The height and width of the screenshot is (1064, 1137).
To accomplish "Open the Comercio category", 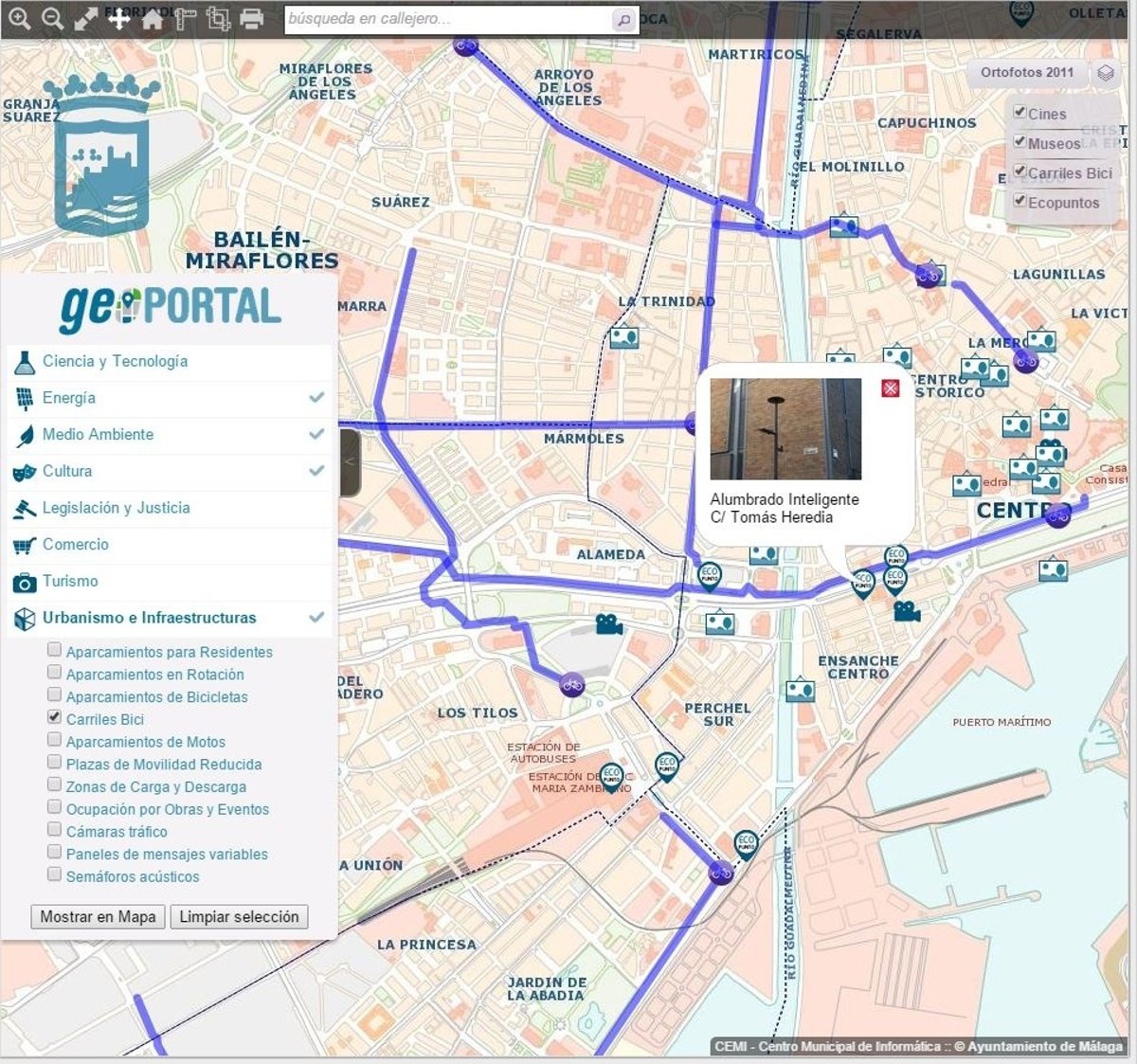I will [76, 545].
